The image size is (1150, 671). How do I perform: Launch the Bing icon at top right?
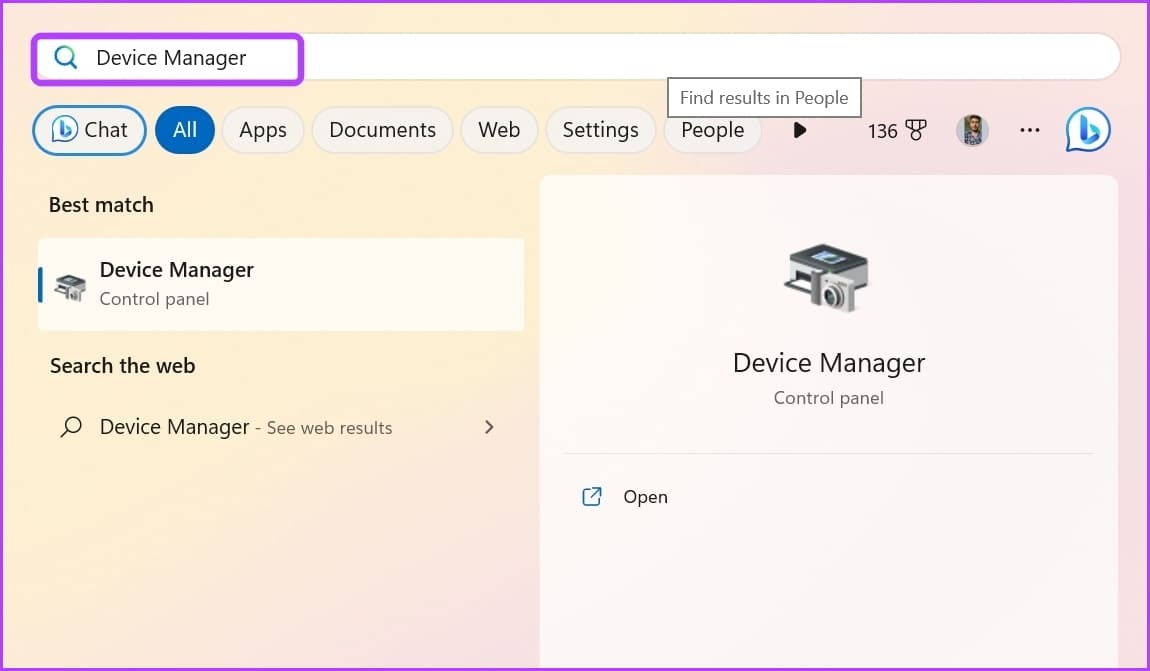pos(1088,130)
